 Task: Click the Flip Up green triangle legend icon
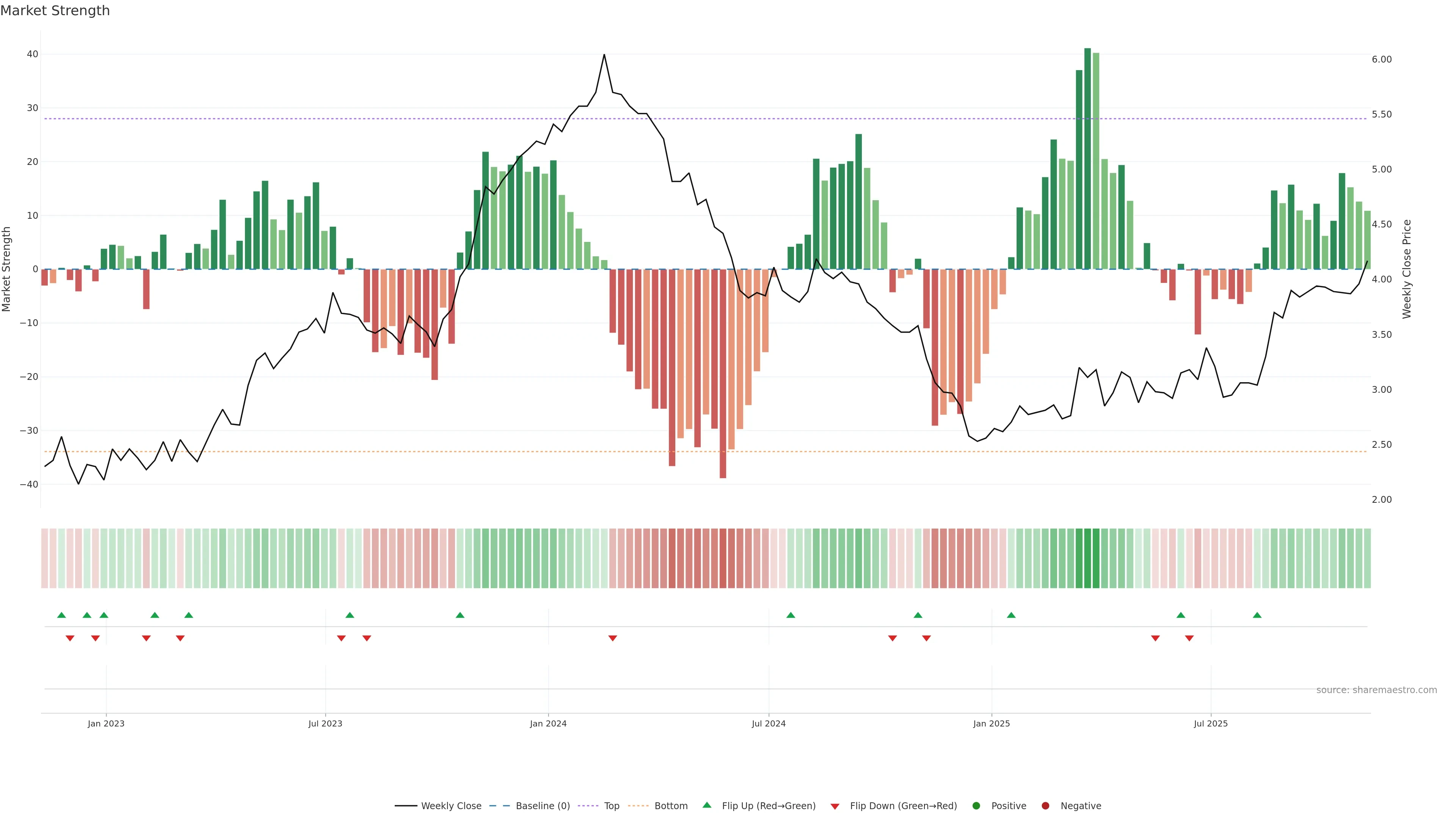pyautogui.click(x=706, y=805)
